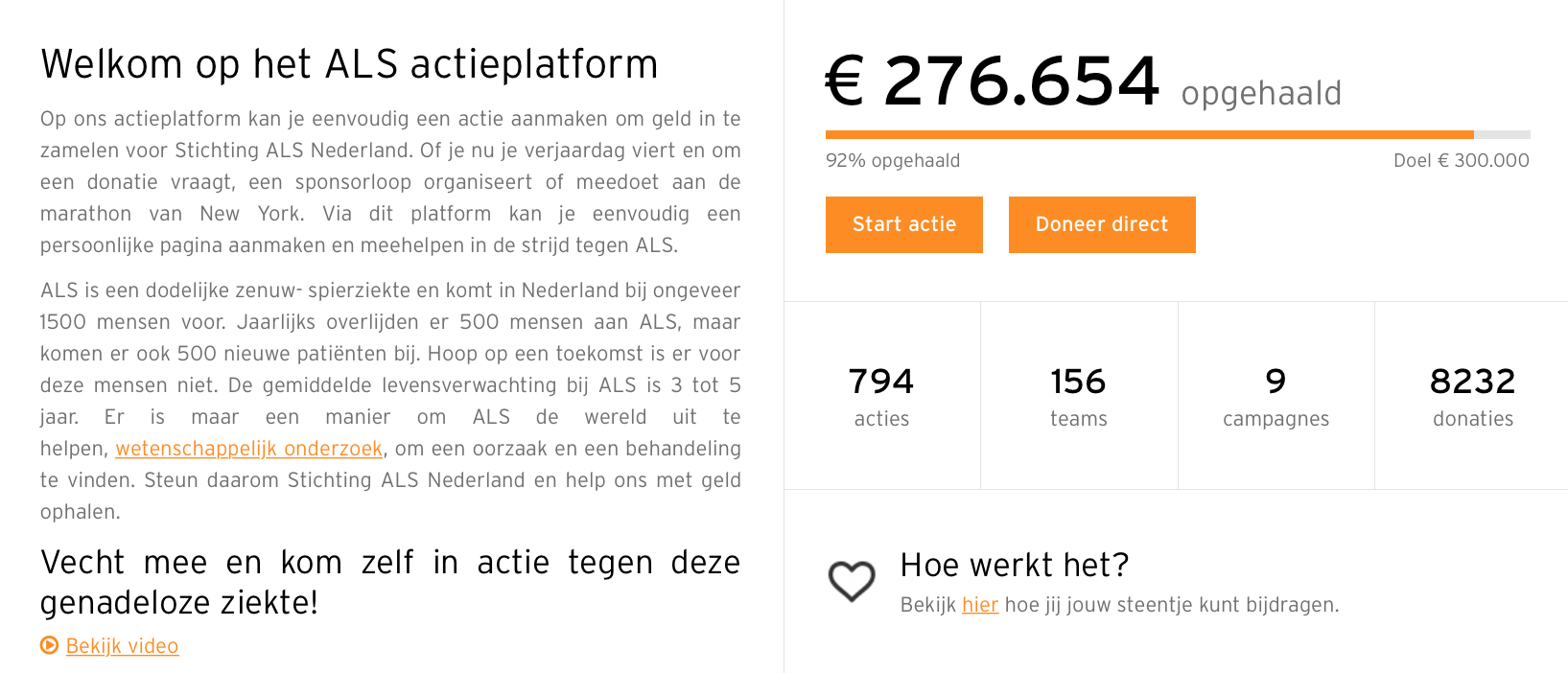Select the Doneer direct button
The height and width of the screenshot is (673, 1568).
tap(1102, 224)
